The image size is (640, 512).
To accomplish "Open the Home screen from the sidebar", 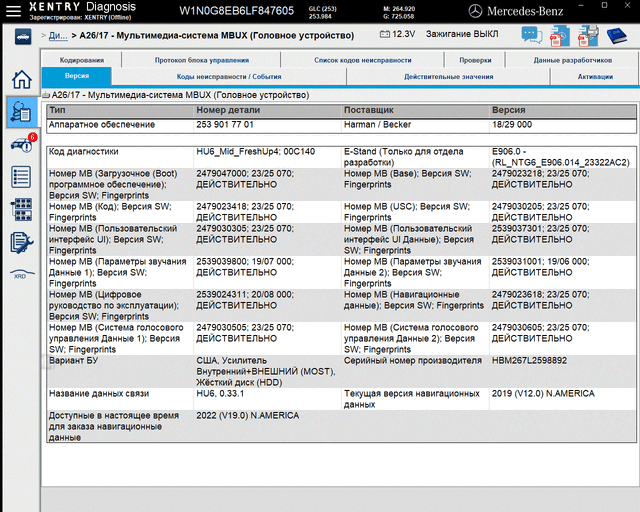I will click(20, 81).
